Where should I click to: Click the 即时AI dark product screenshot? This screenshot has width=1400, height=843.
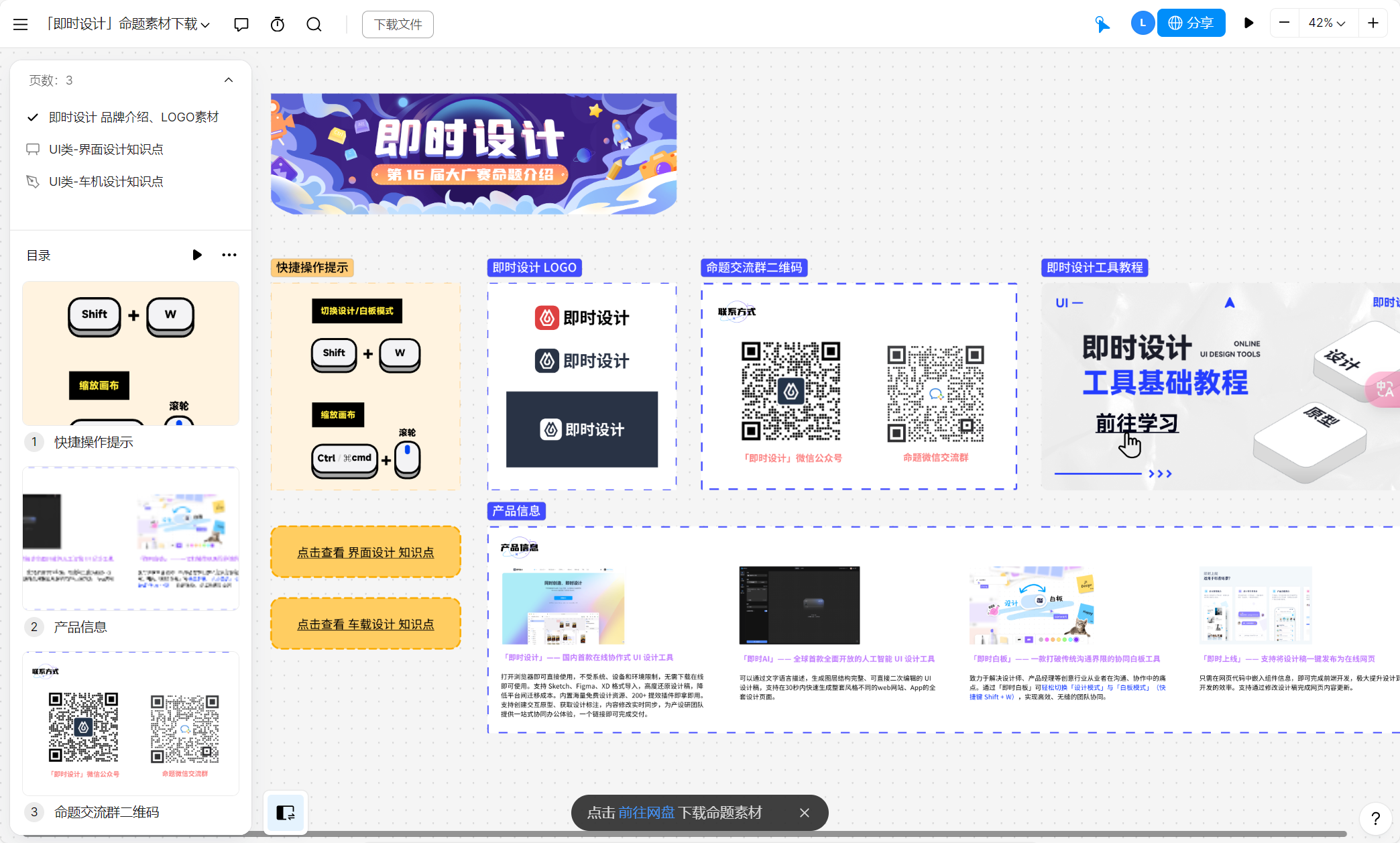pos(799,606)
